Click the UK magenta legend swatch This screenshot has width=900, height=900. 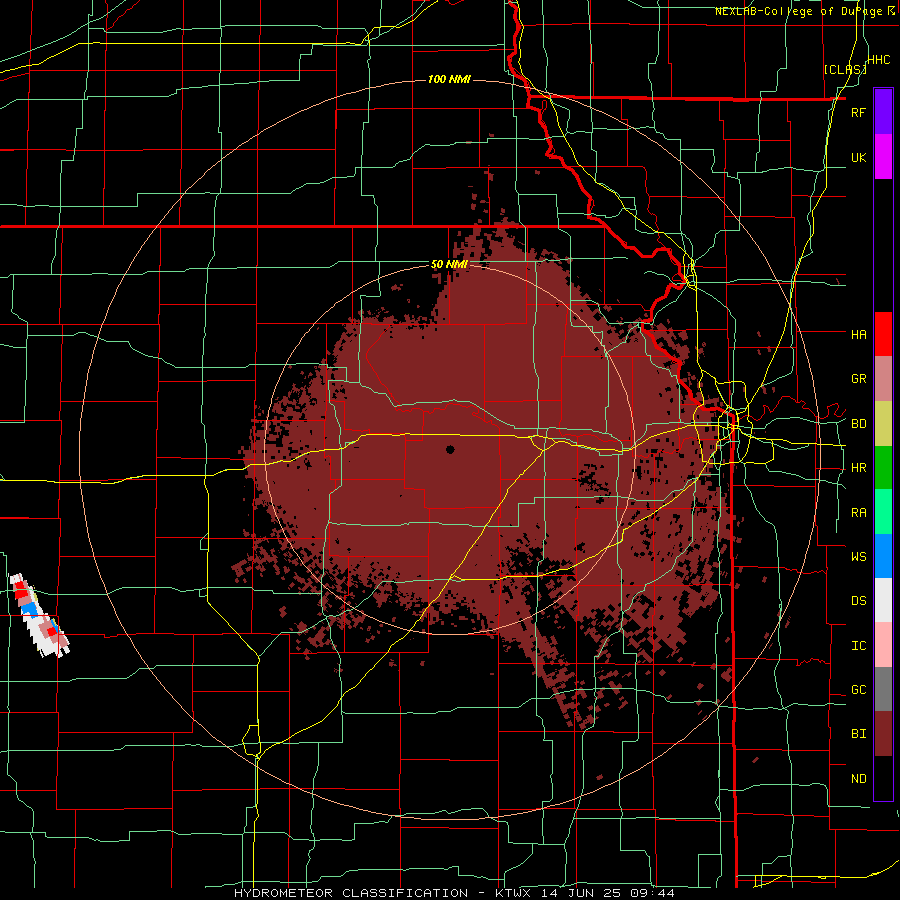pyautogui.click(x=883, y=157)
